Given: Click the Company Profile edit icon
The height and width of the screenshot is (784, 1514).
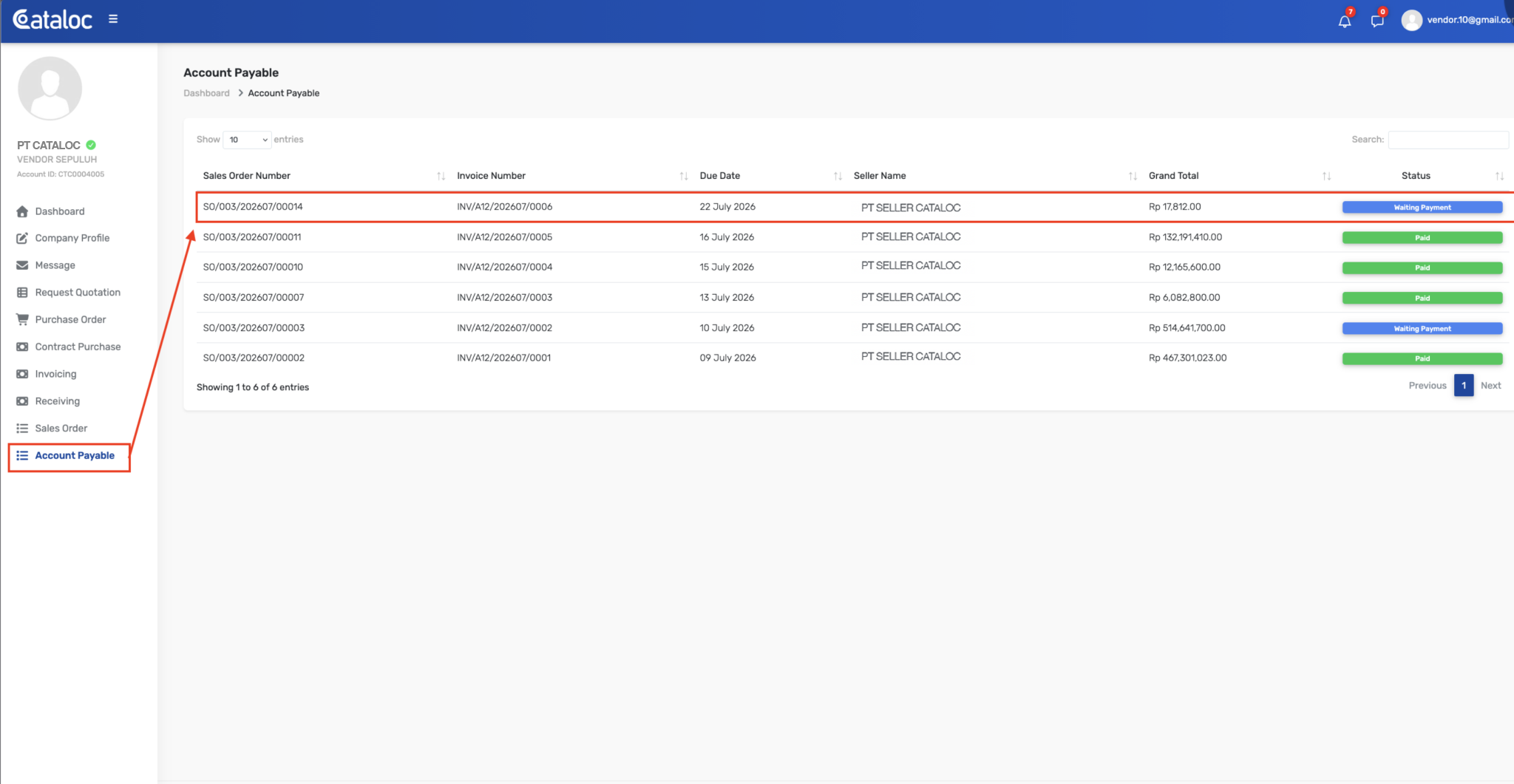Looking at the screenshot, I should click(22, 238).
